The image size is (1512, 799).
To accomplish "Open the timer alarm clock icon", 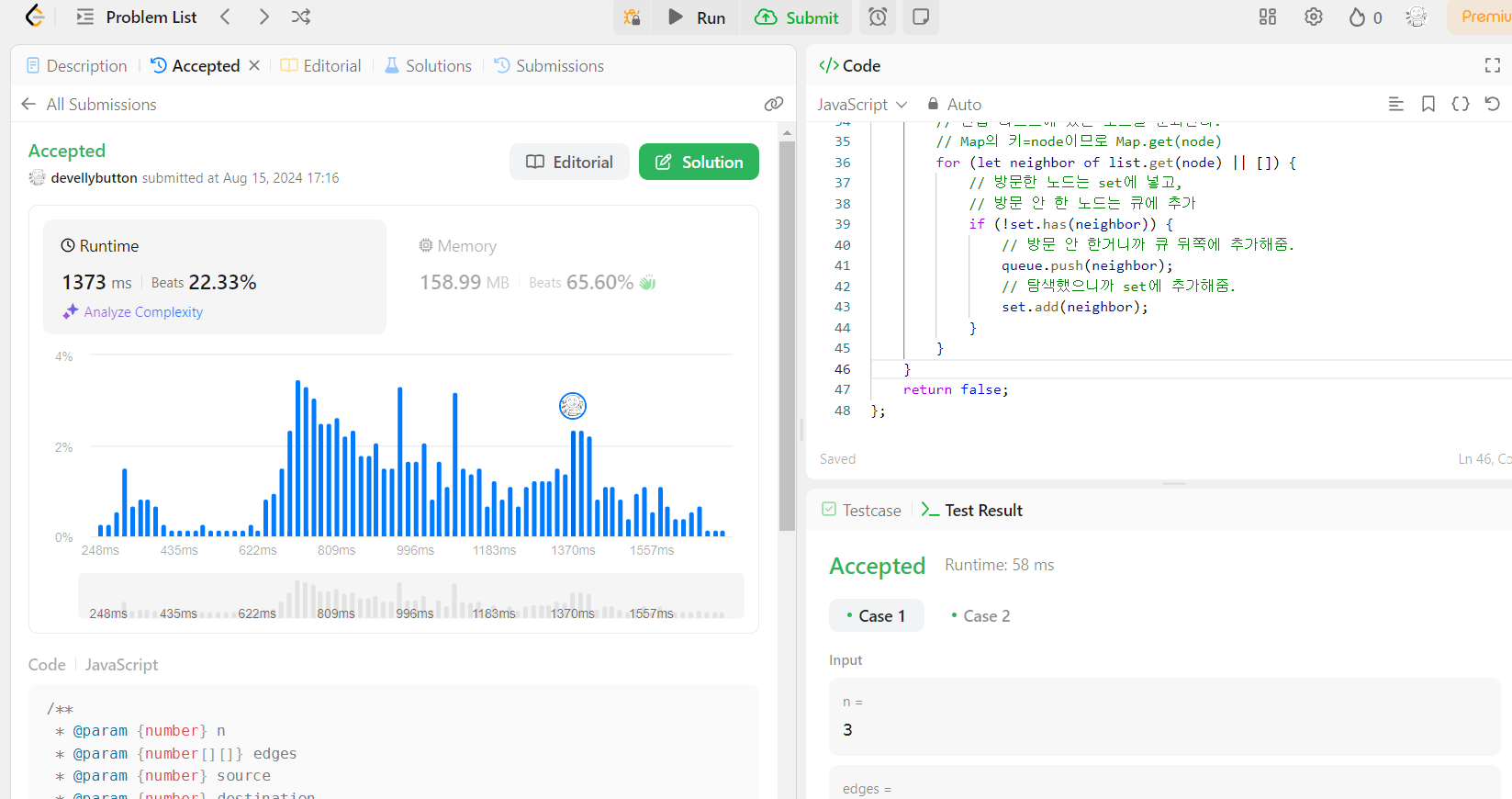I will click(878, 17).
